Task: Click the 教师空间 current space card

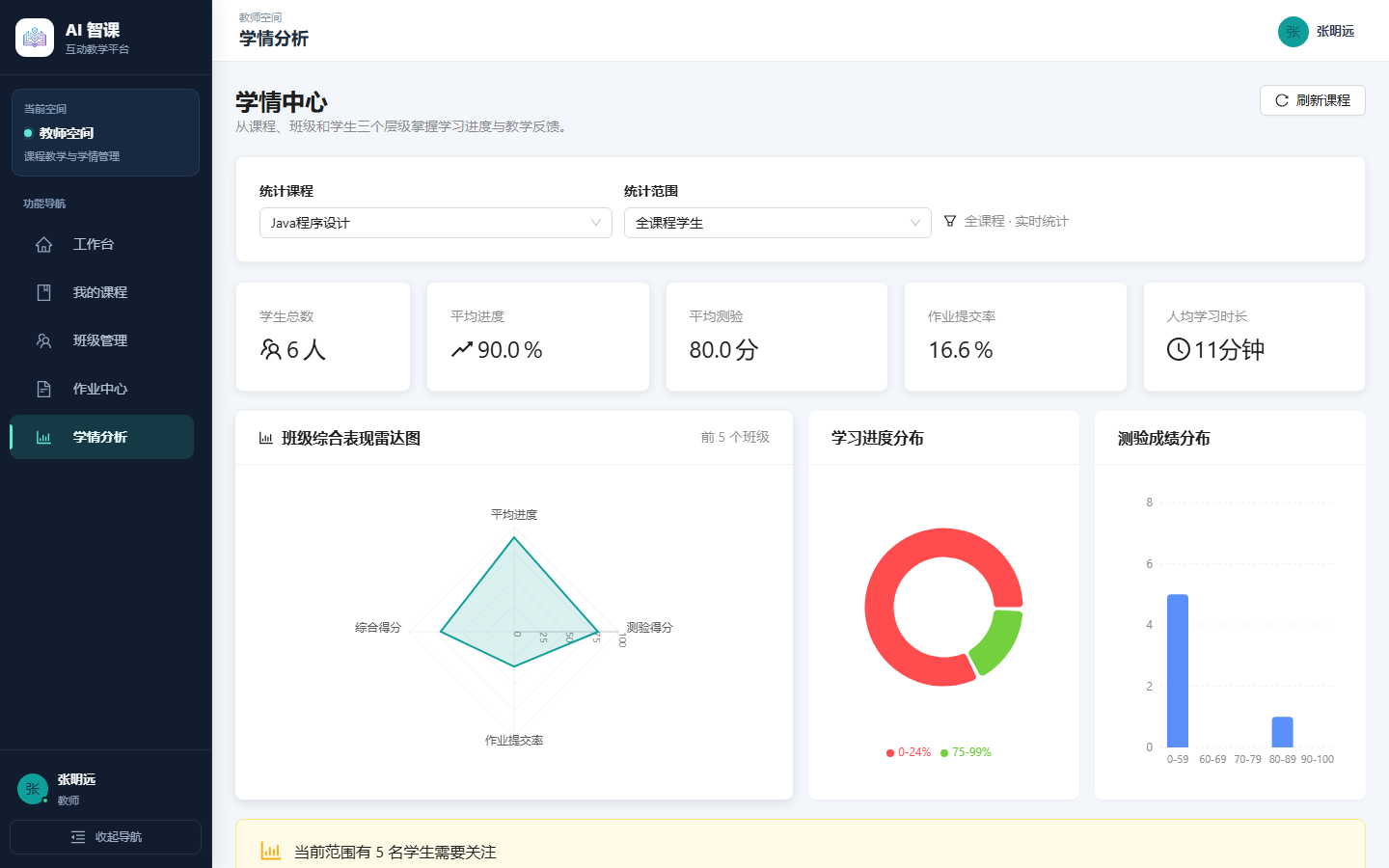Action: (106, 133)
